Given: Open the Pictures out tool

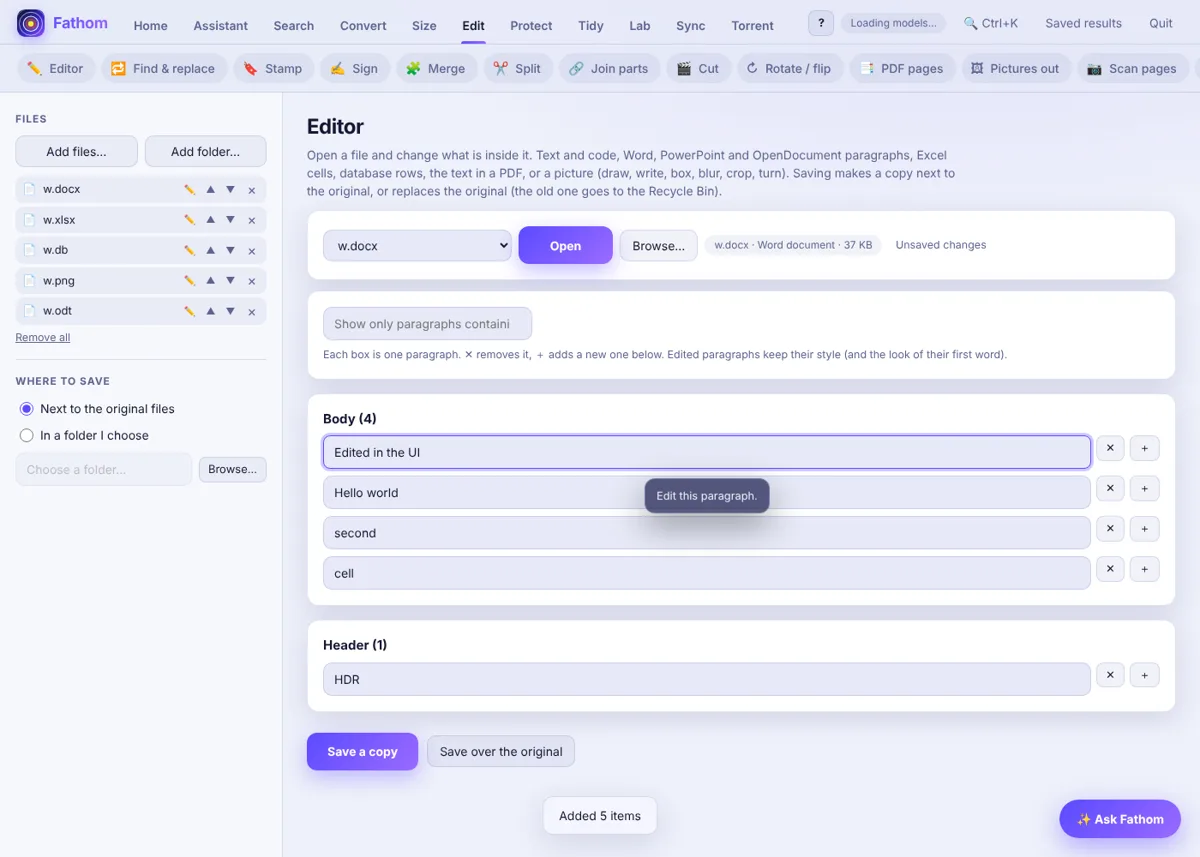Looking at the screenshot, I should coord(1016,68).
